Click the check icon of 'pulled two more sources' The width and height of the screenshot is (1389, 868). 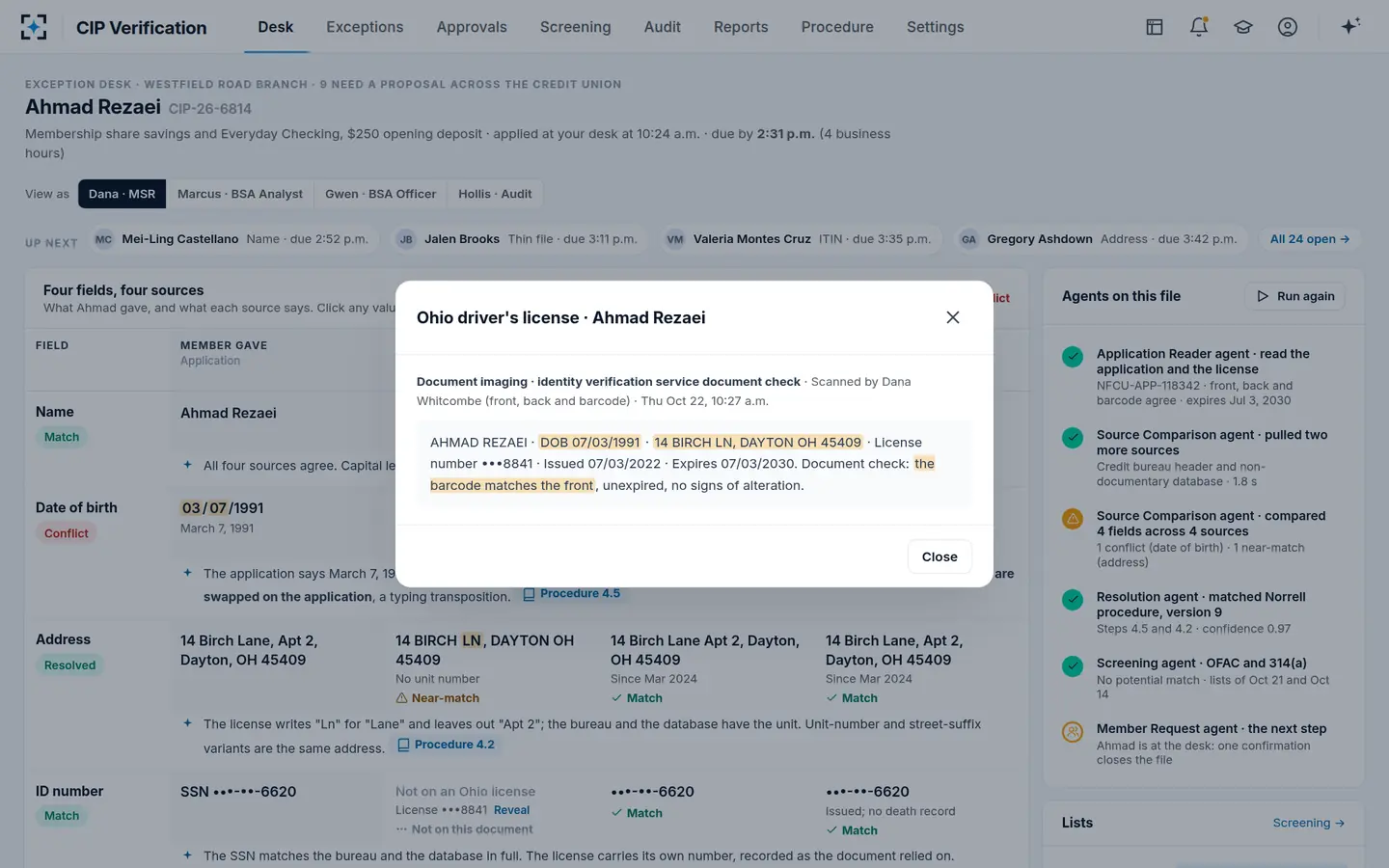click(x=1073, y=438)
